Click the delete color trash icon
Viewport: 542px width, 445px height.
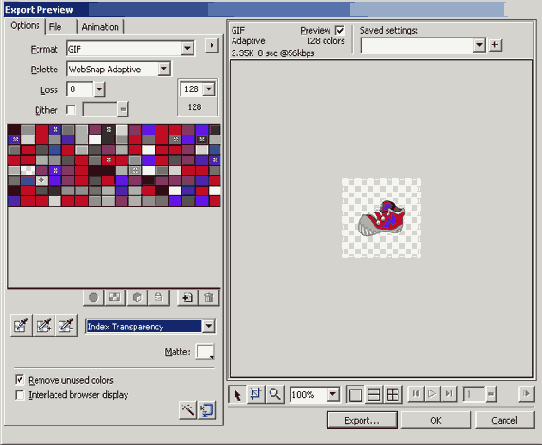(x=208, y=297)
